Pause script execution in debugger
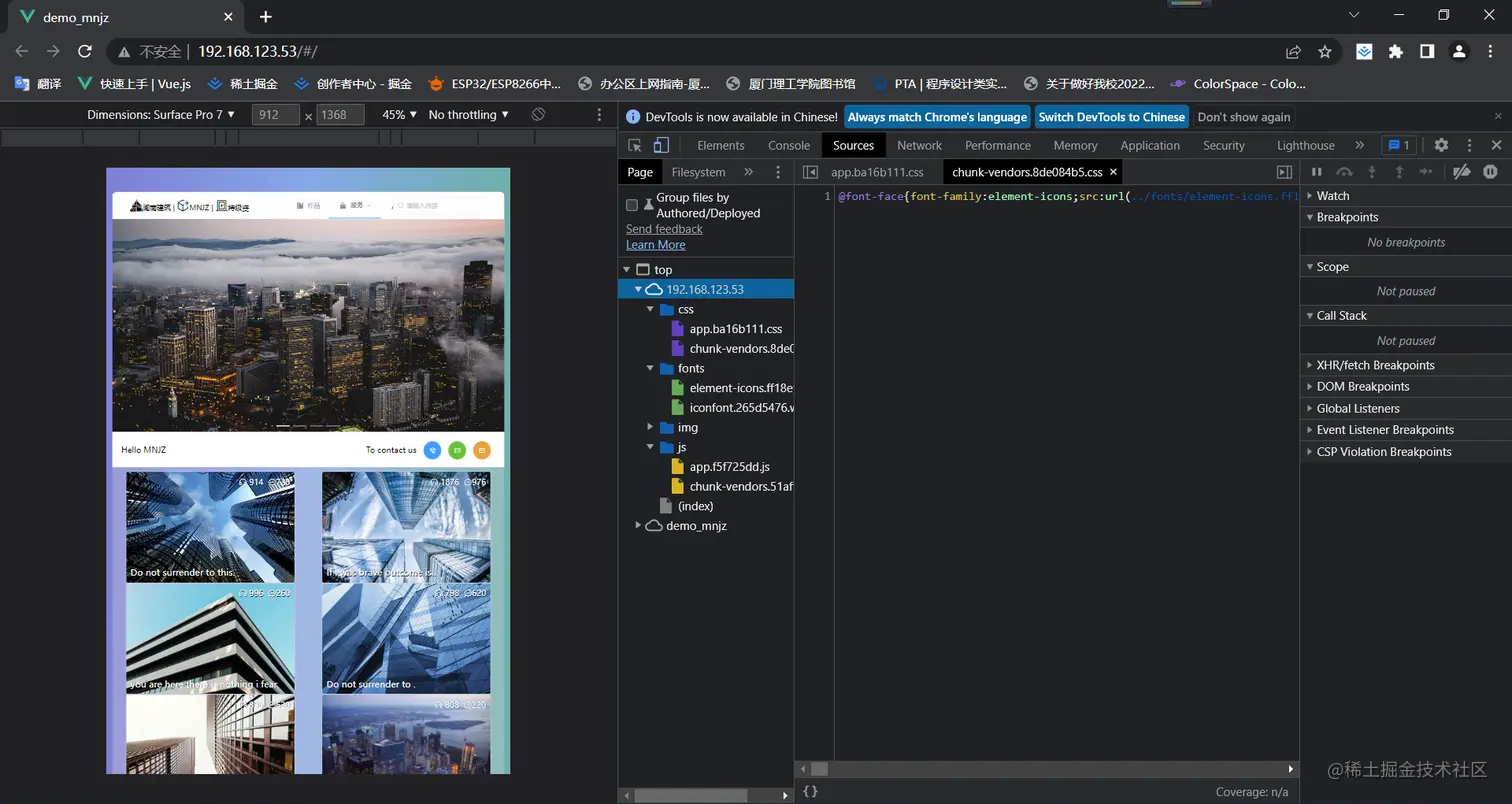 [1317, 172]
